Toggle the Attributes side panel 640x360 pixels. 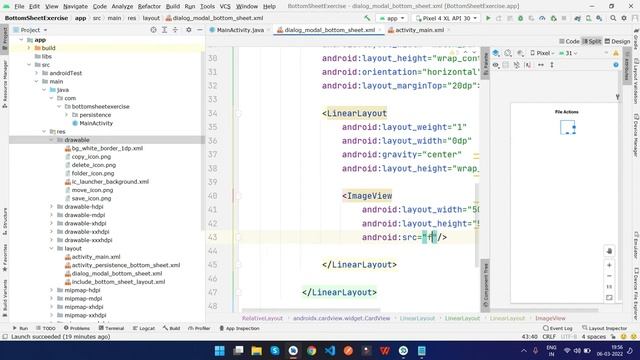tap(627, 67)
